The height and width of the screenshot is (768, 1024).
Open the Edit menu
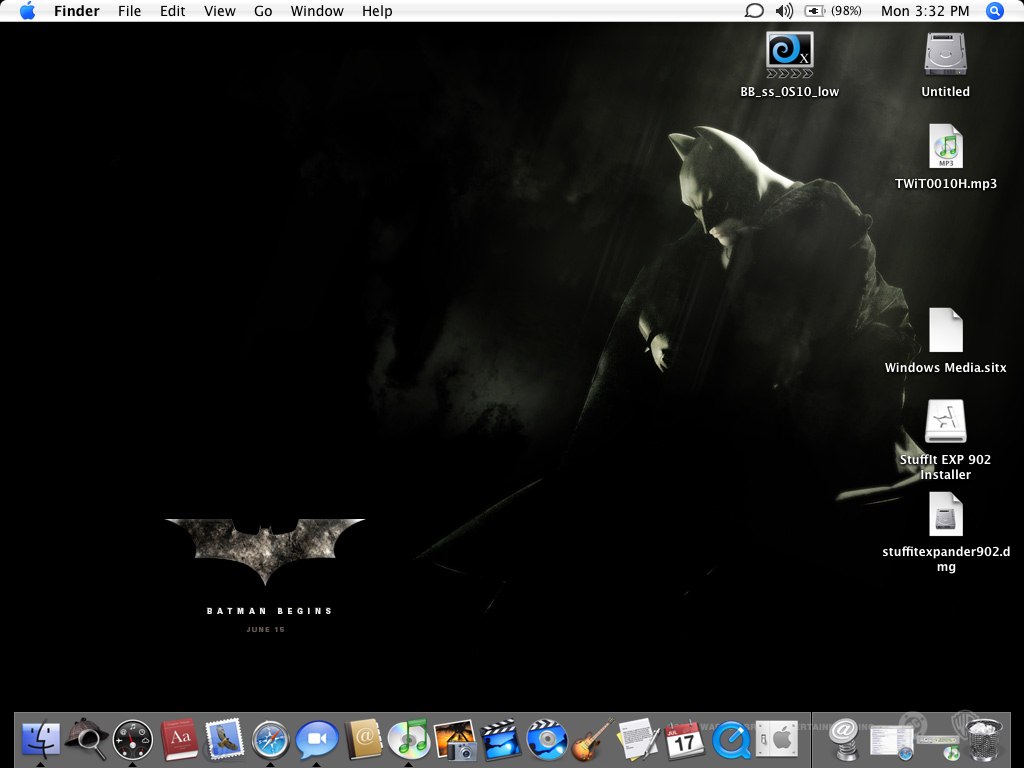(x=172, y=10)
